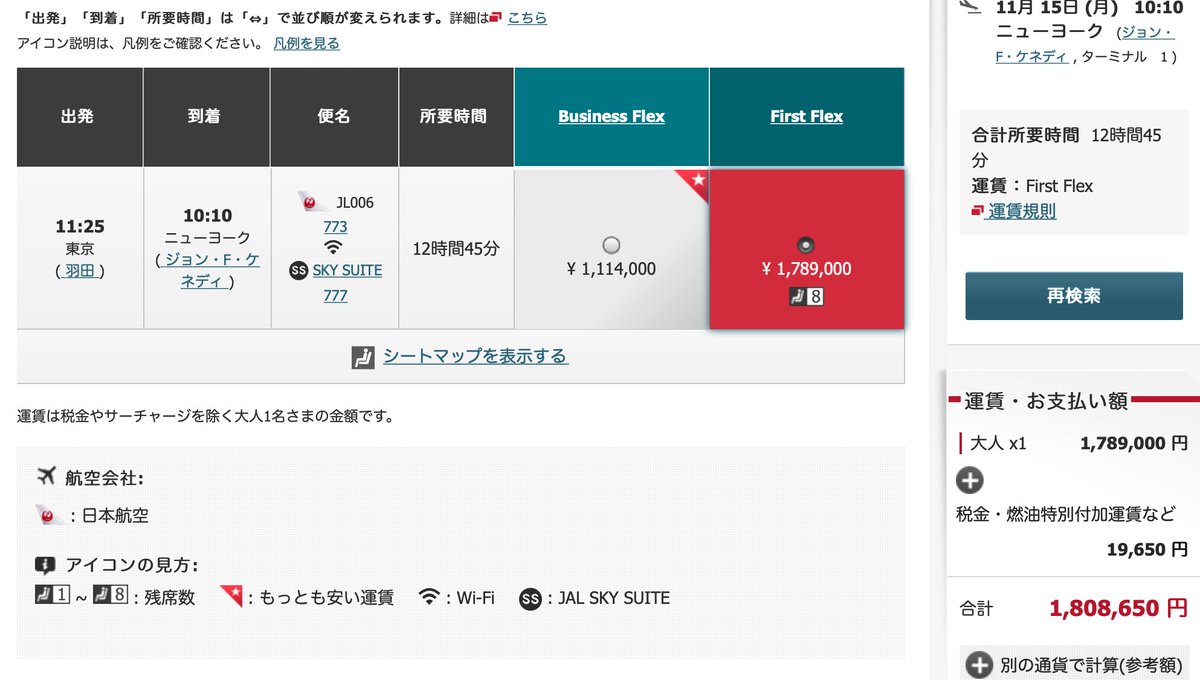Click the lowest fare legend ribbon icon
The height and width of the screenshot is (680, 1200).
(232, 597)
